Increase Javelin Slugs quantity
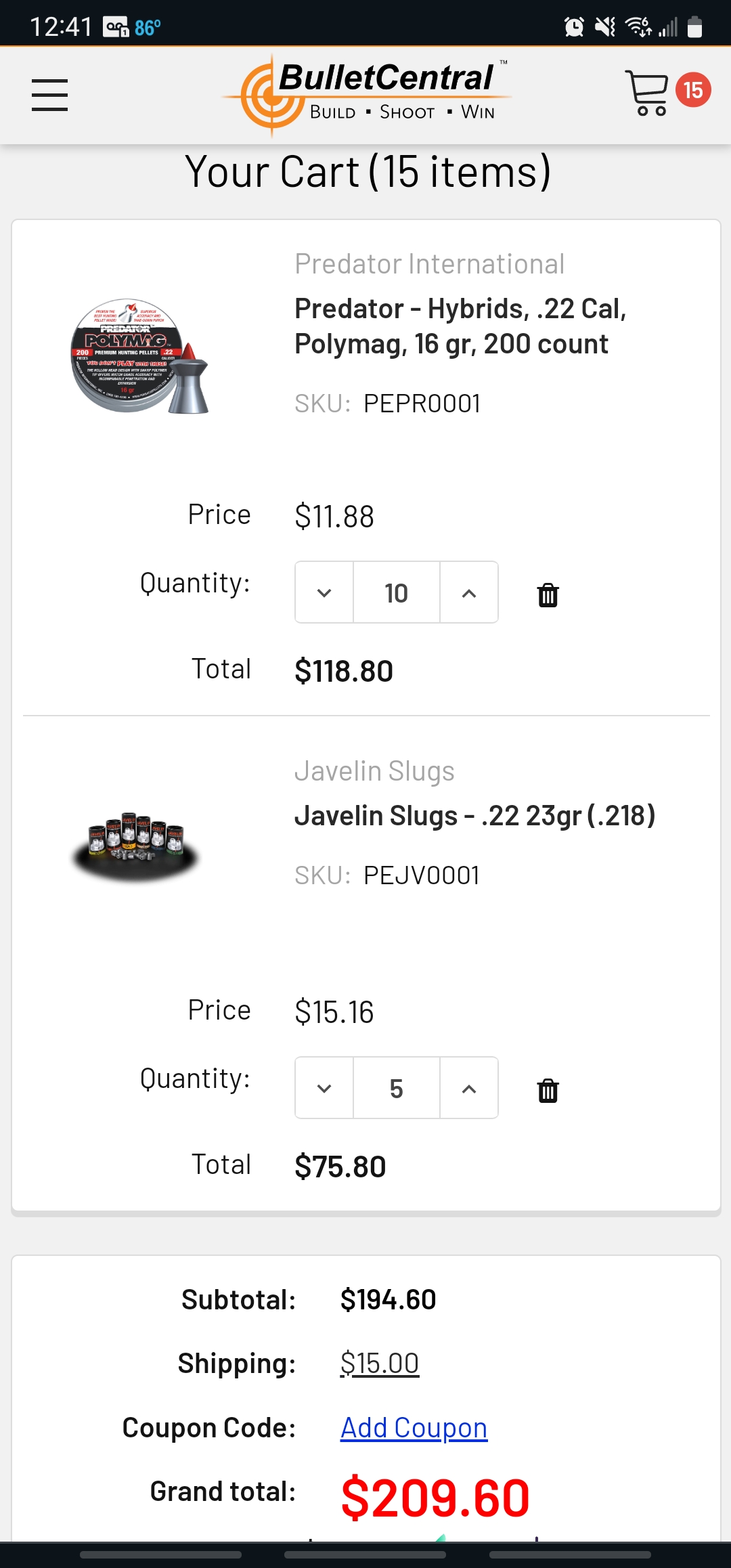The width and height of the screenshot is (731, 1568). coord(469,1088)
